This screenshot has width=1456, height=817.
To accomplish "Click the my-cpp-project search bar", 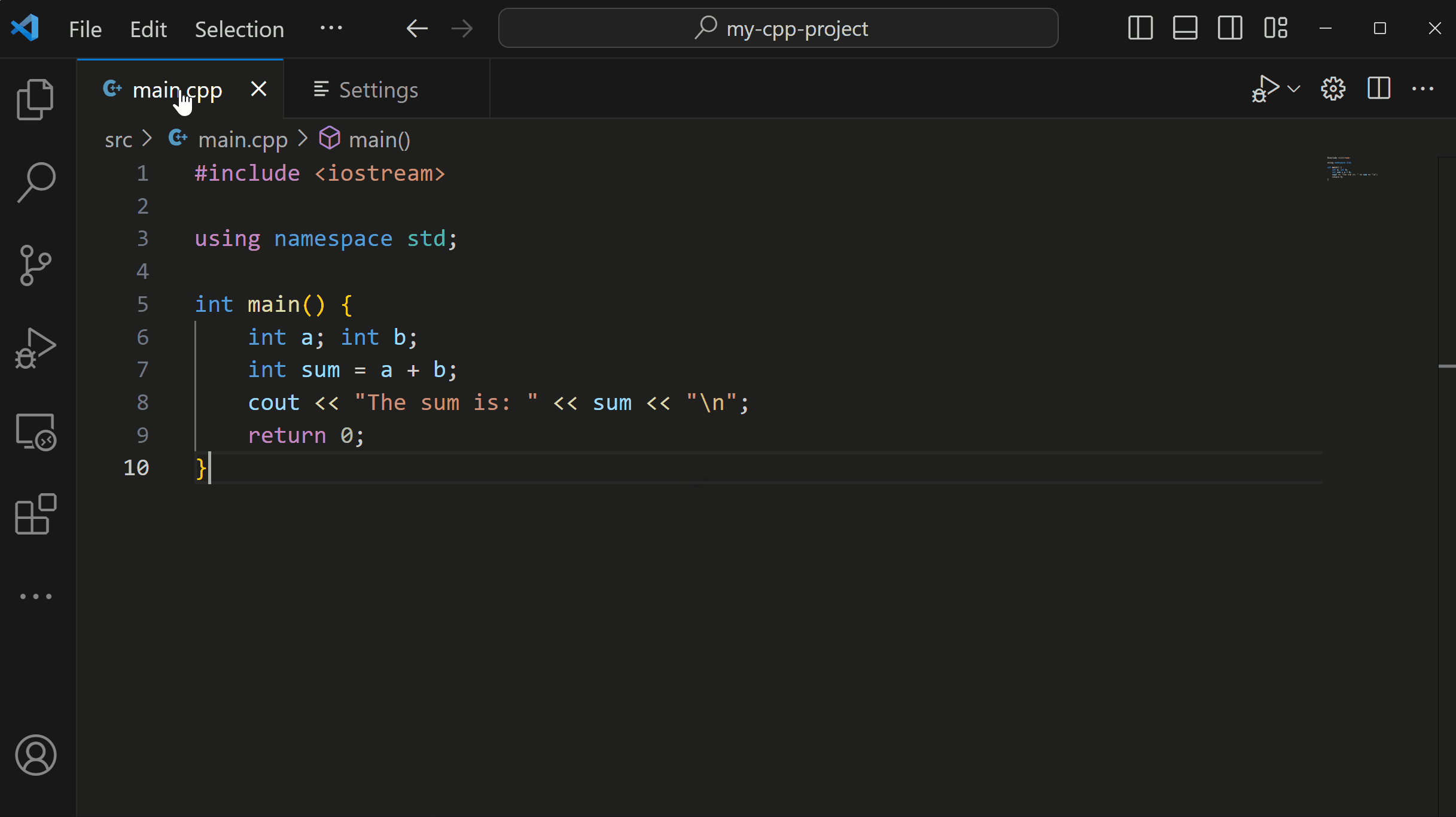I will 779,28.
